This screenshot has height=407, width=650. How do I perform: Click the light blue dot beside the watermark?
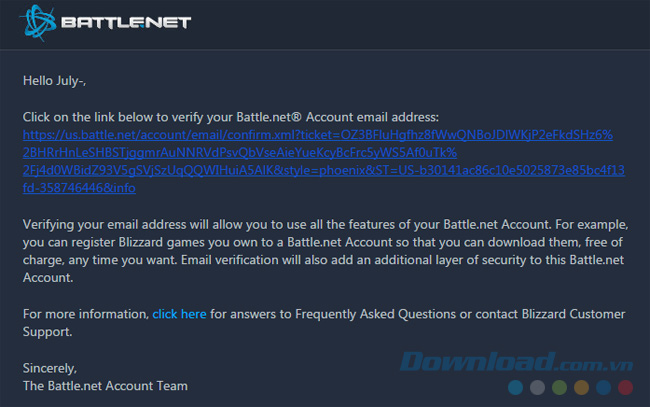coord(516,386)
